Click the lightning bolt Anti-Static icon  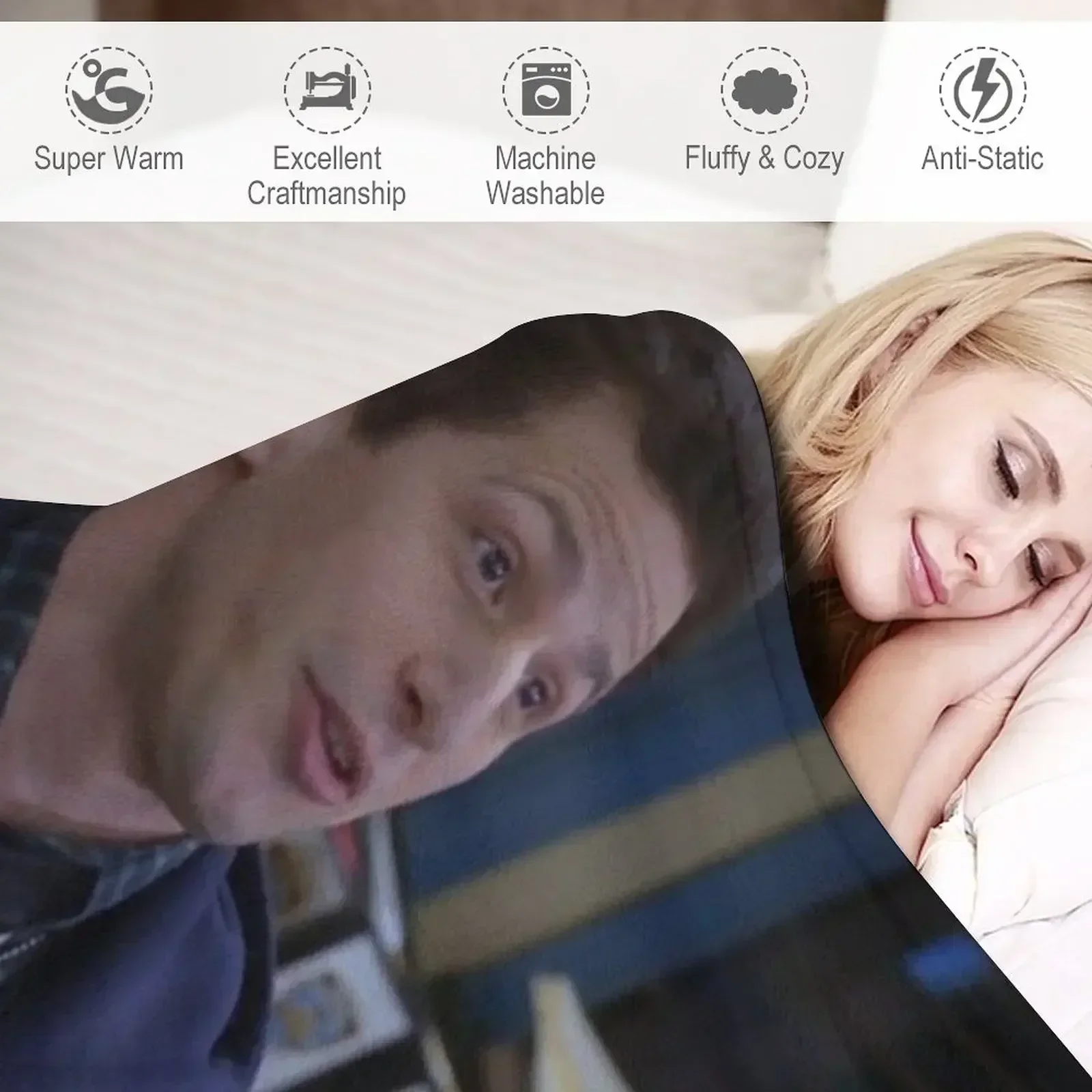tap(983, 89)
